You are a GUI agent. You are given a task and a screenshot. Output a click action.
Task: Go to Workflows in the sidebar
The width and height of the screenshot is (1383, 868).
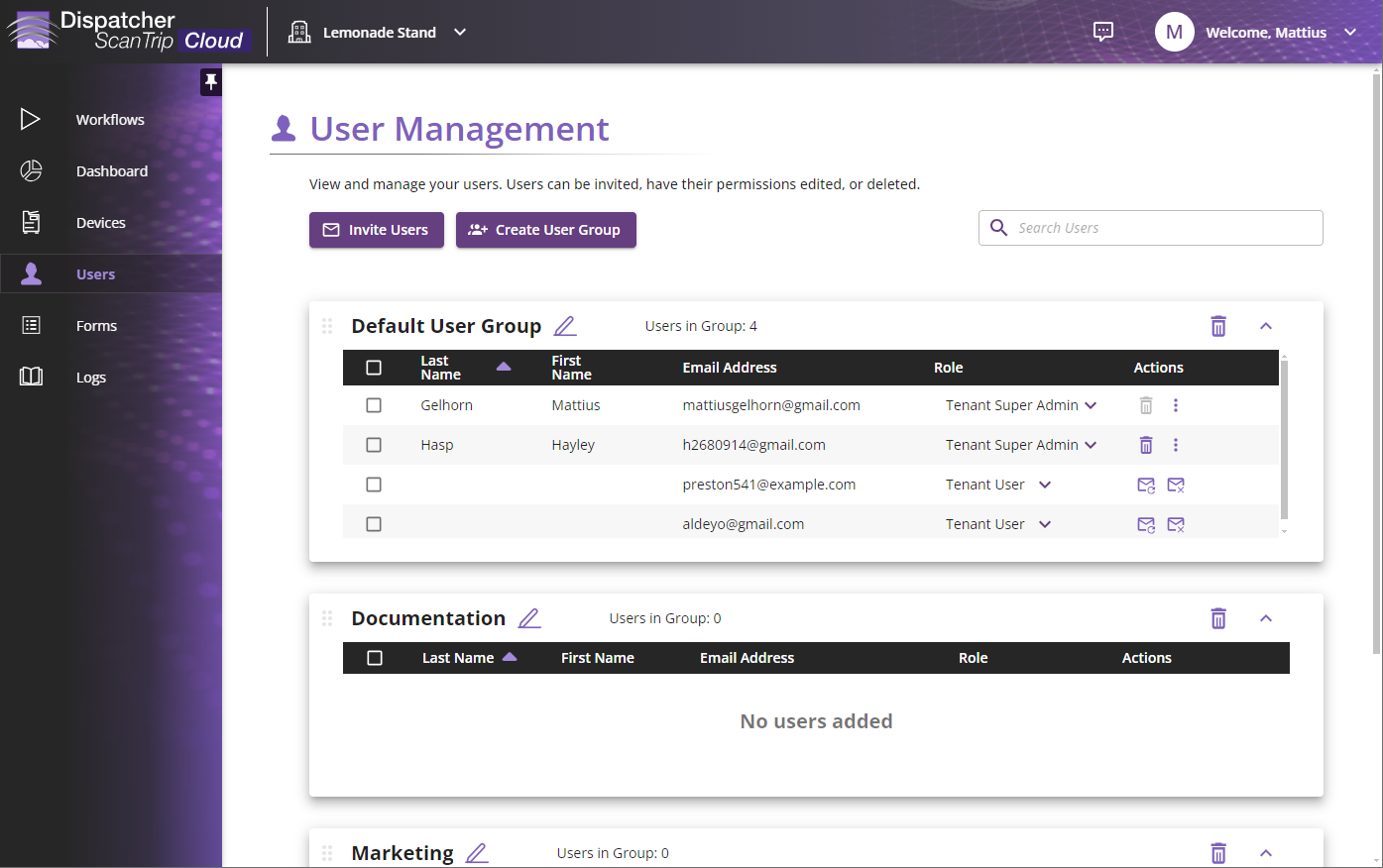coord(110,119)
